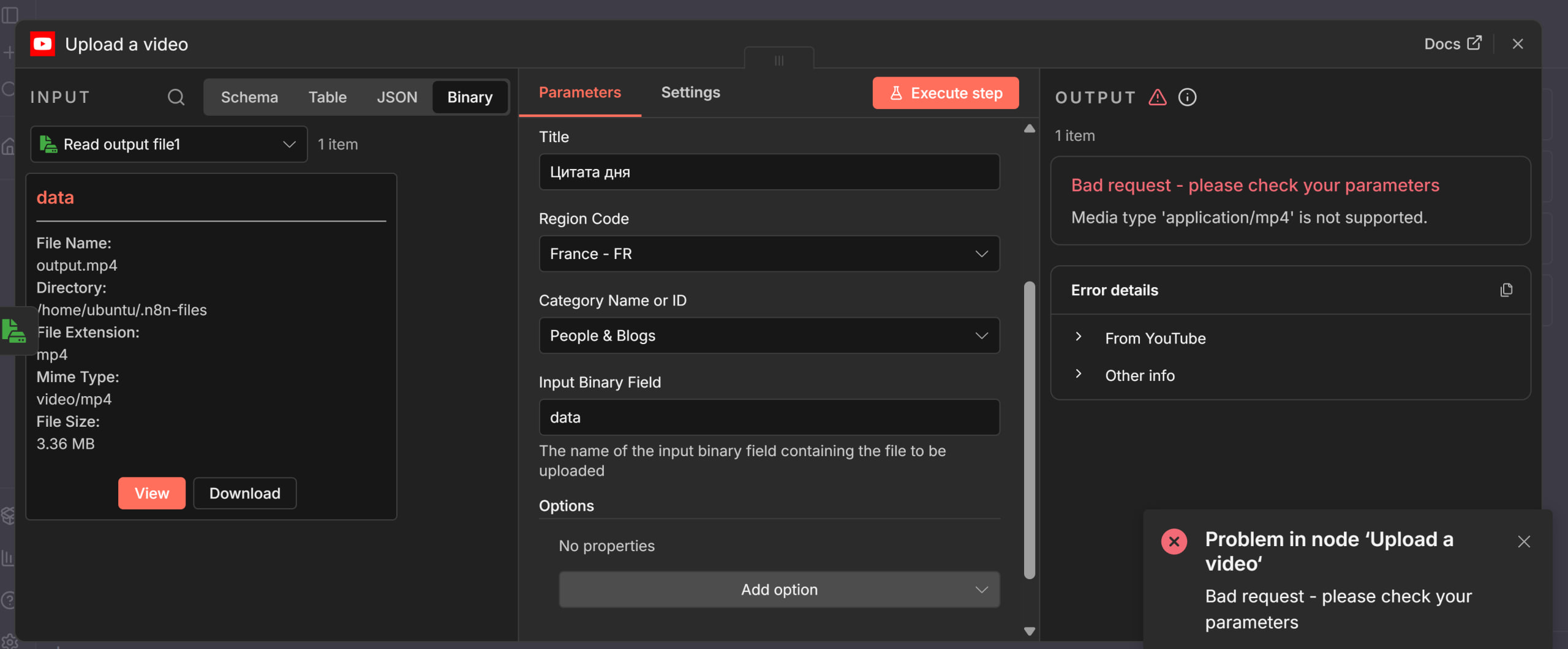
Task: Download the output.mp4 binary file
Action: tap(244, 493)
